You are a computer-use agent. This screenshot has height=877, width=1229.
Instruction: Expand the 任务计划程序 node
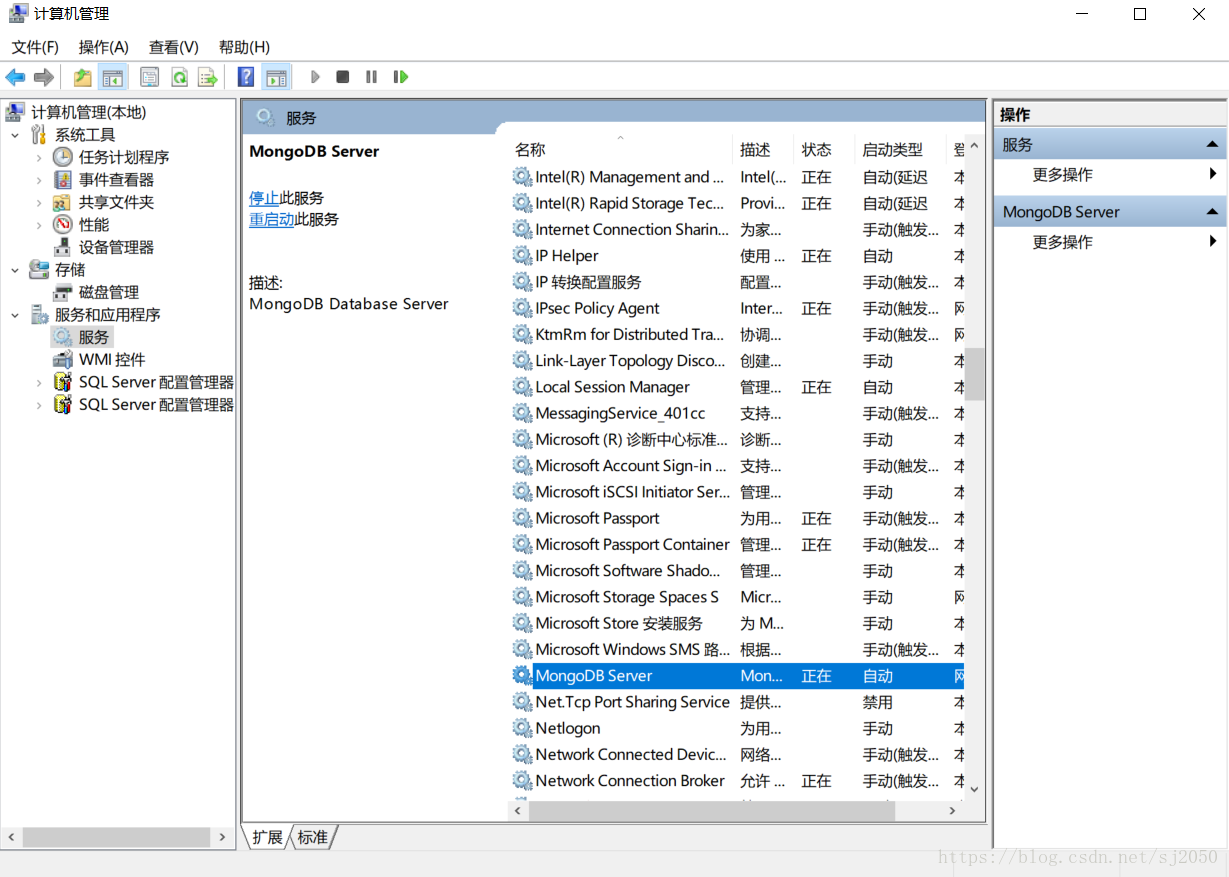click(39, 157)
